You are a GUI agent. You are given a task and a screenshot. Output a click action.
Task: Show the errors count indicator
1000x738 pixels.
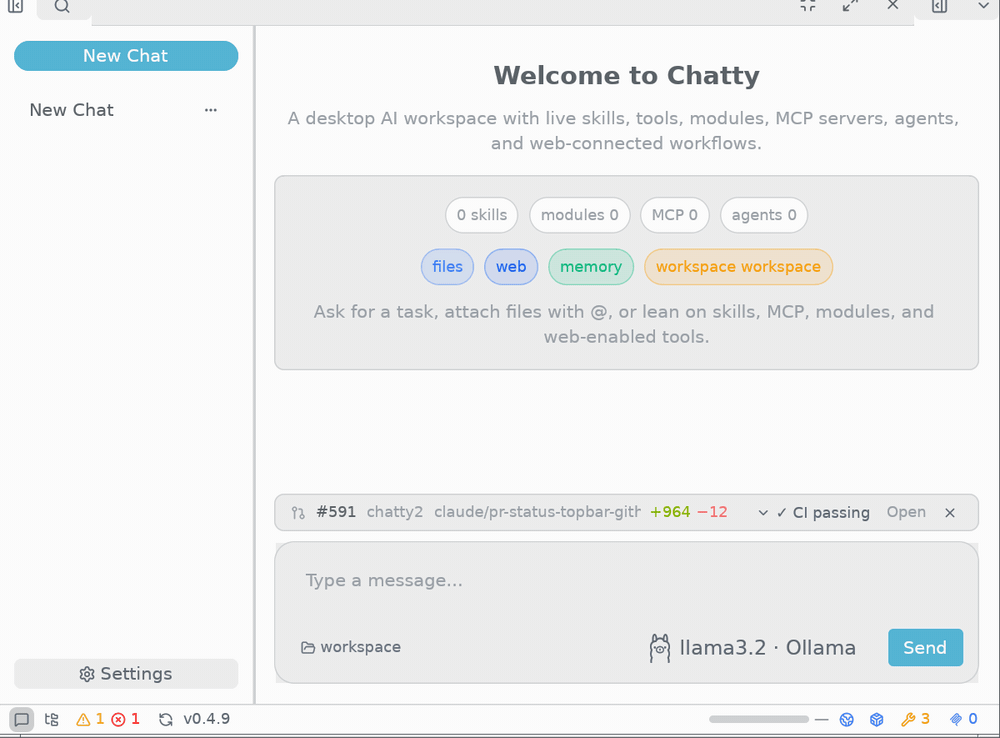125,720
